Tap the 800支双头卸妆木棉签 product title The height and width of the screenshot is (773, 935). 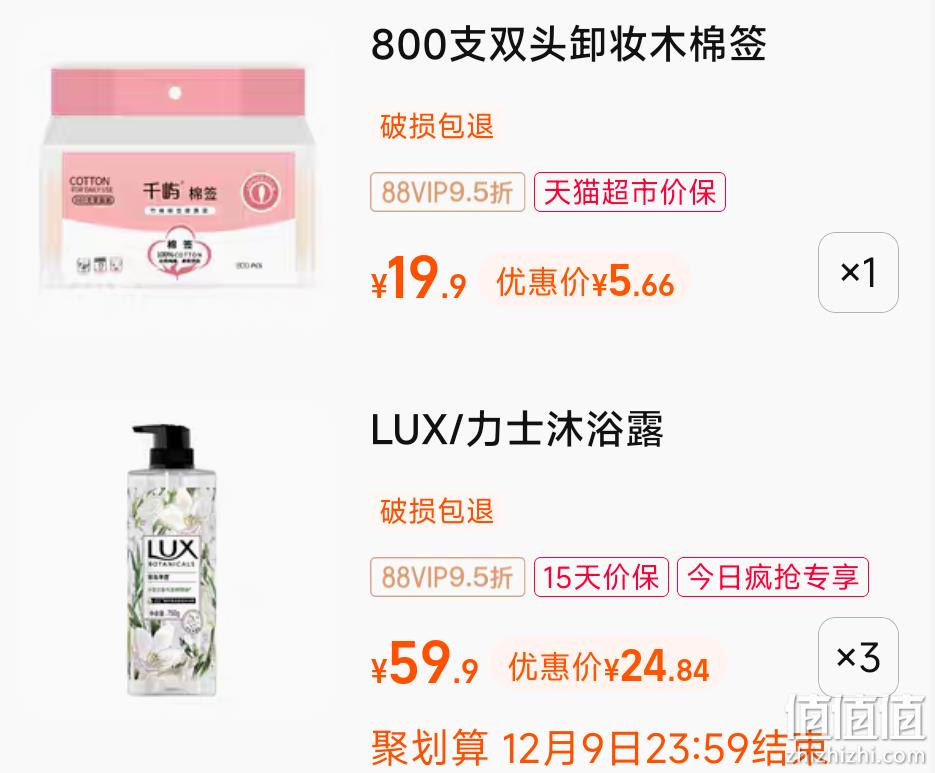568,45
